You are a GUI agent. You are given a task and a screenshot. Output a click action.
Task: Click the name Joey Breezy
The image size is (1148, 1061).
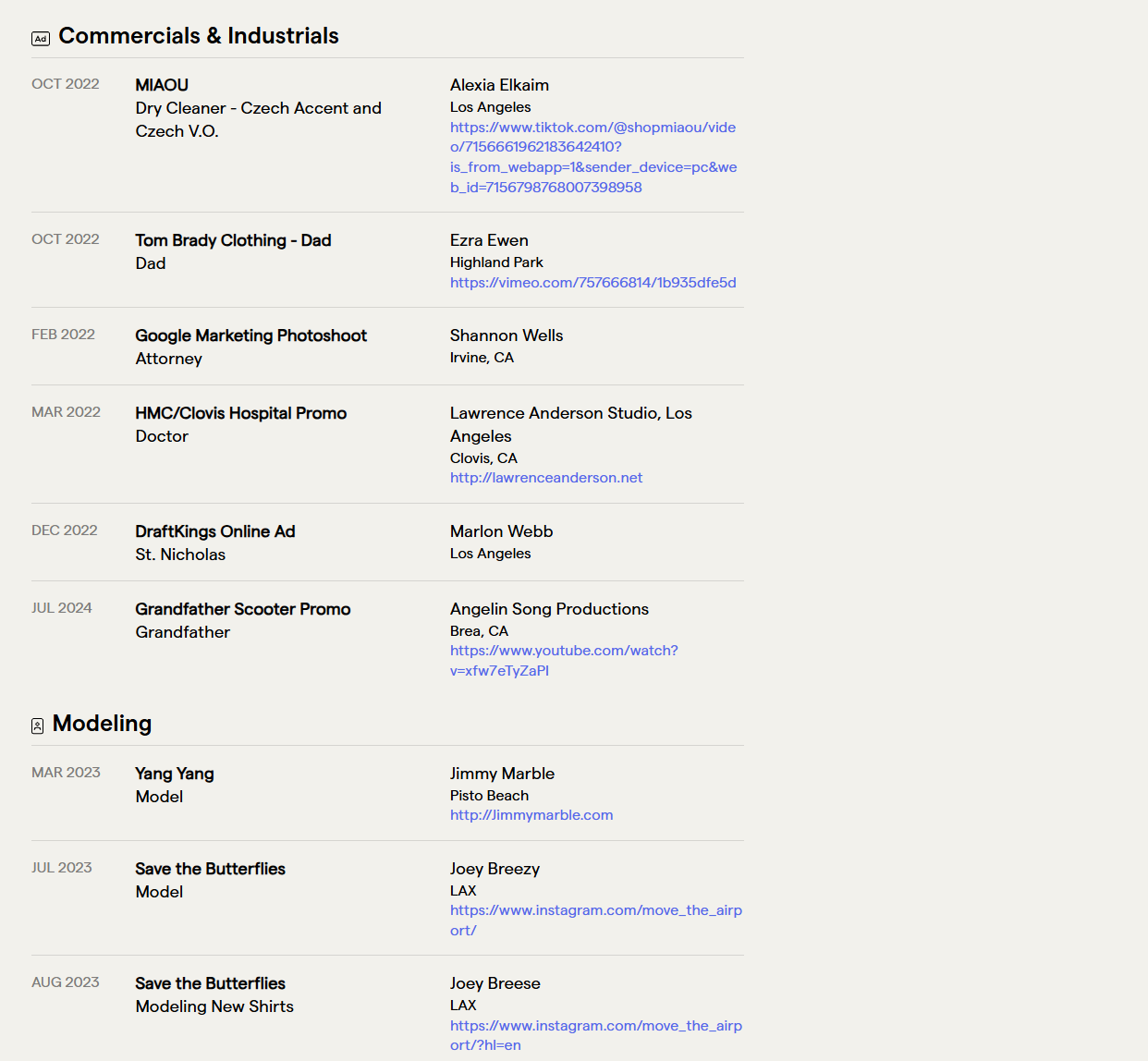[x=495, y=869]
